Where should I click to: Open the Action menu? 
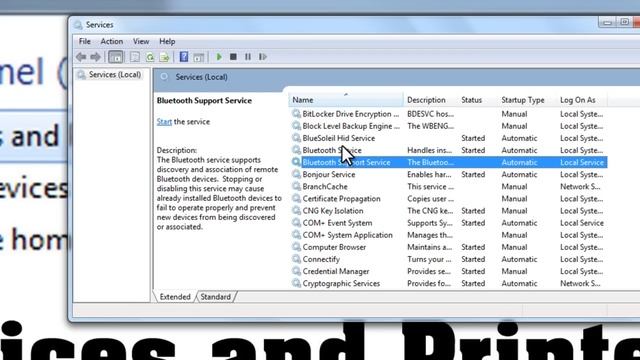pos(111,41)
